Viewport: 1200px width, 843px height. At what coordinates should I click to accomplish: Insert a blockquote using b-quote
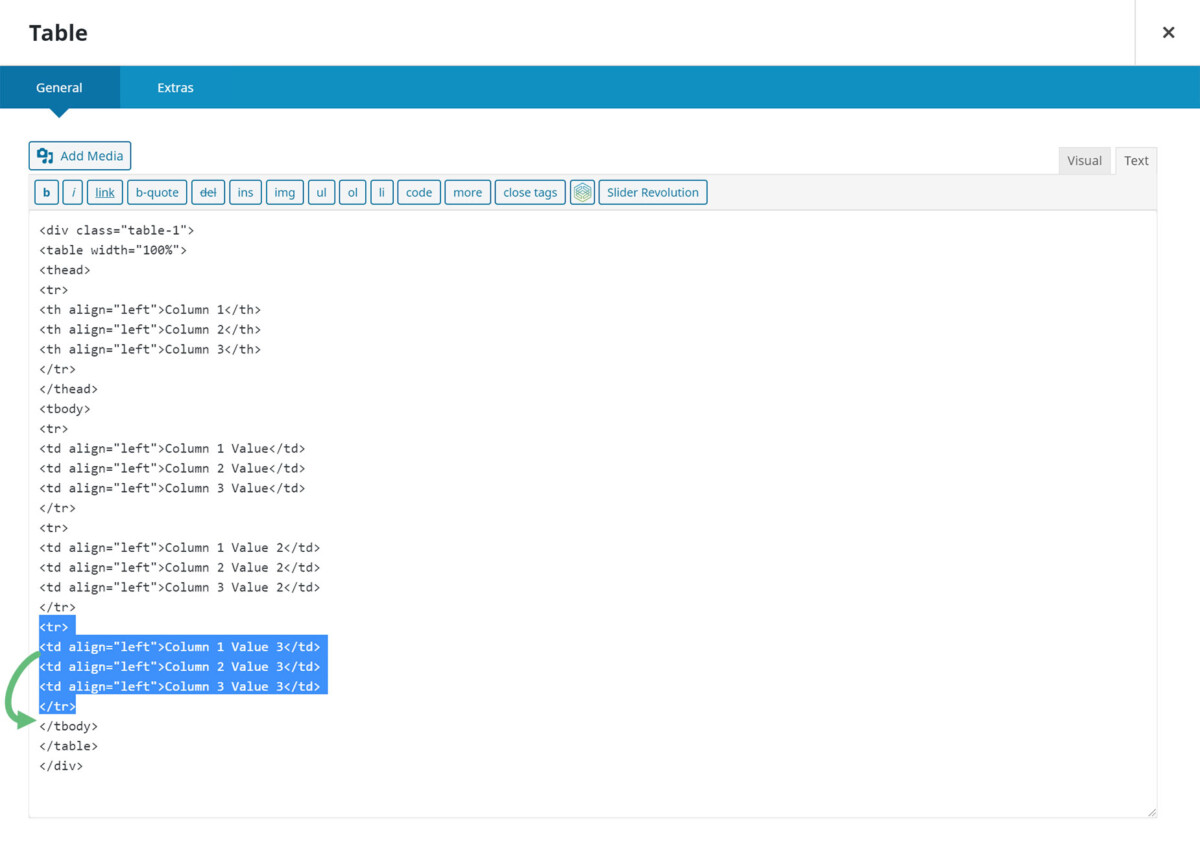[x=156, y=192]
